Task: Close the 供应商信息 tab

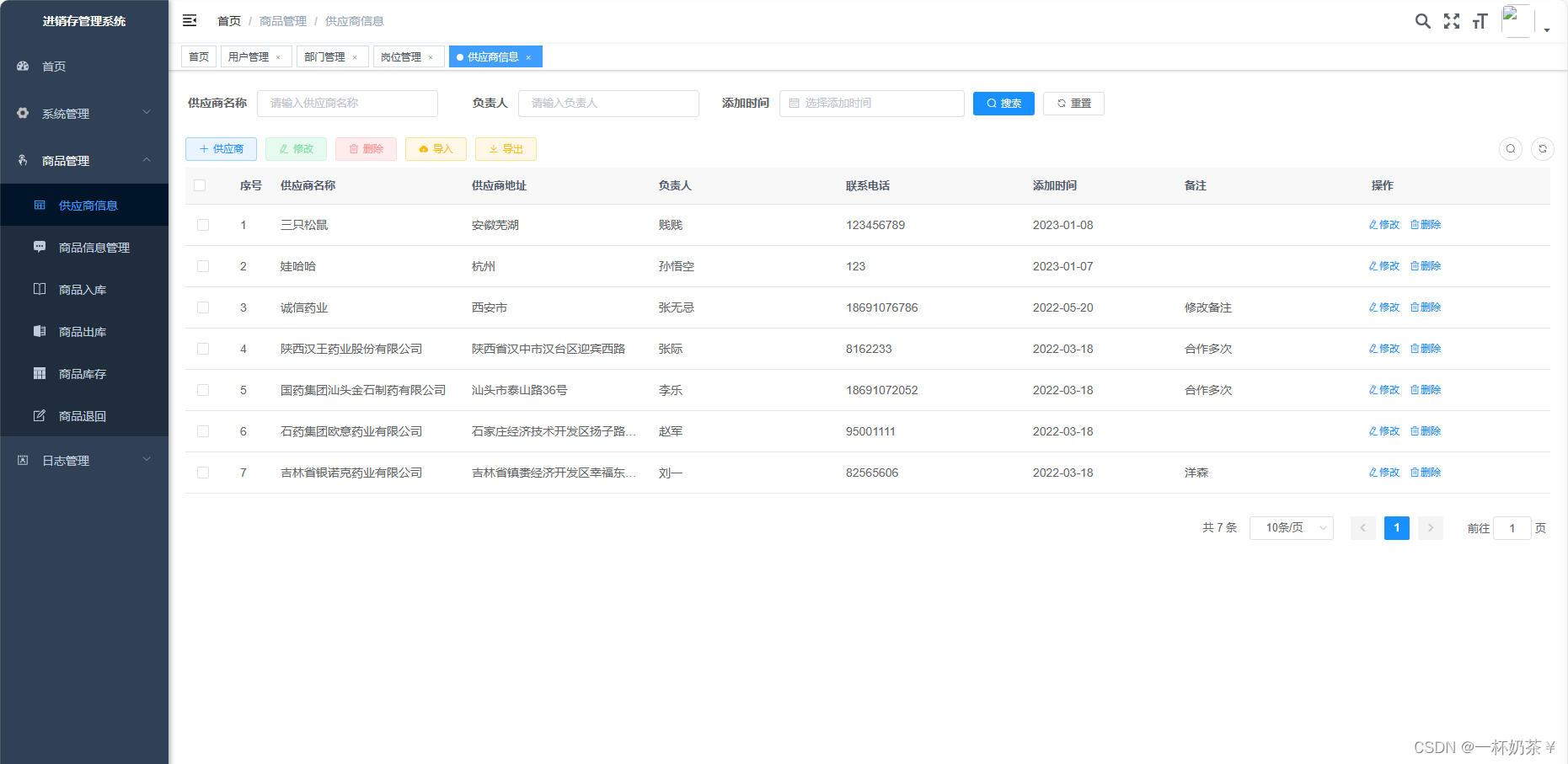Action: 528,57
